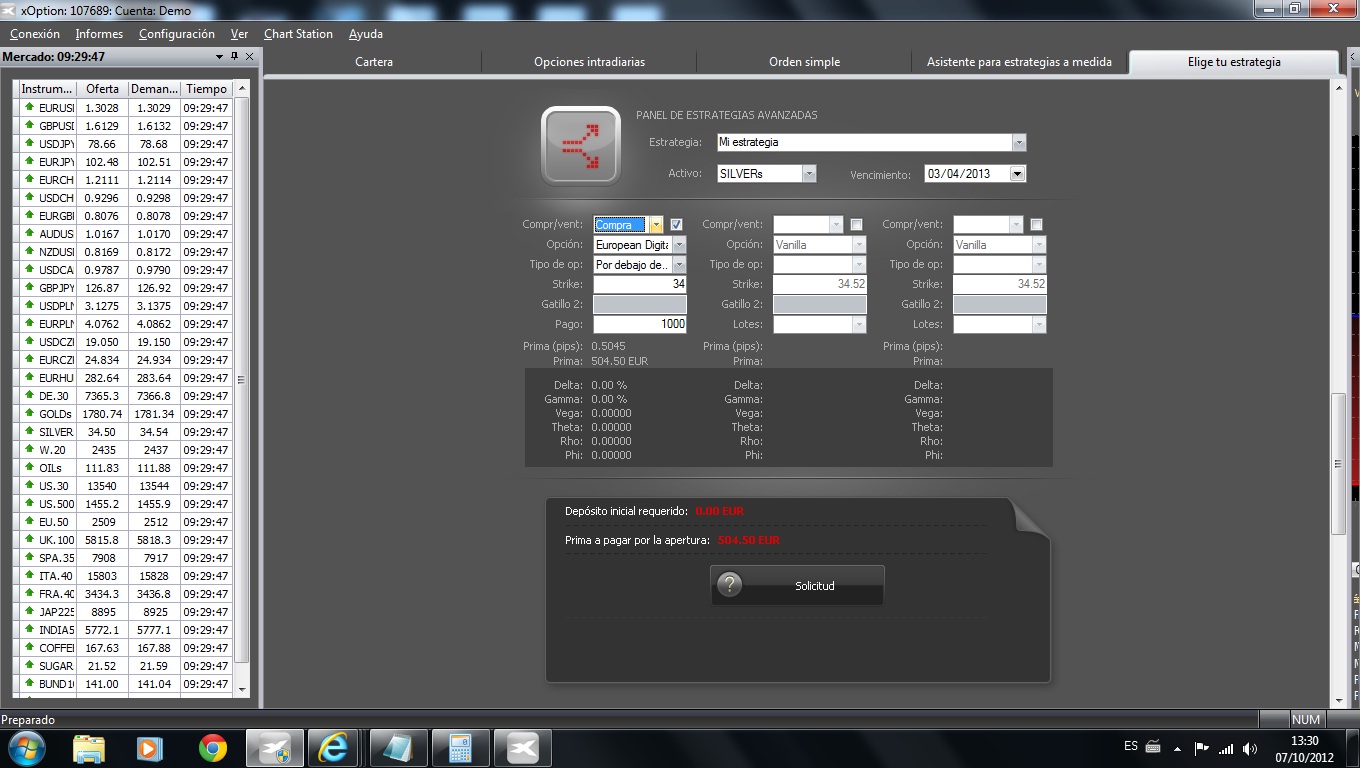
Task: Open the Ver menu
Action: pos(239,34)
